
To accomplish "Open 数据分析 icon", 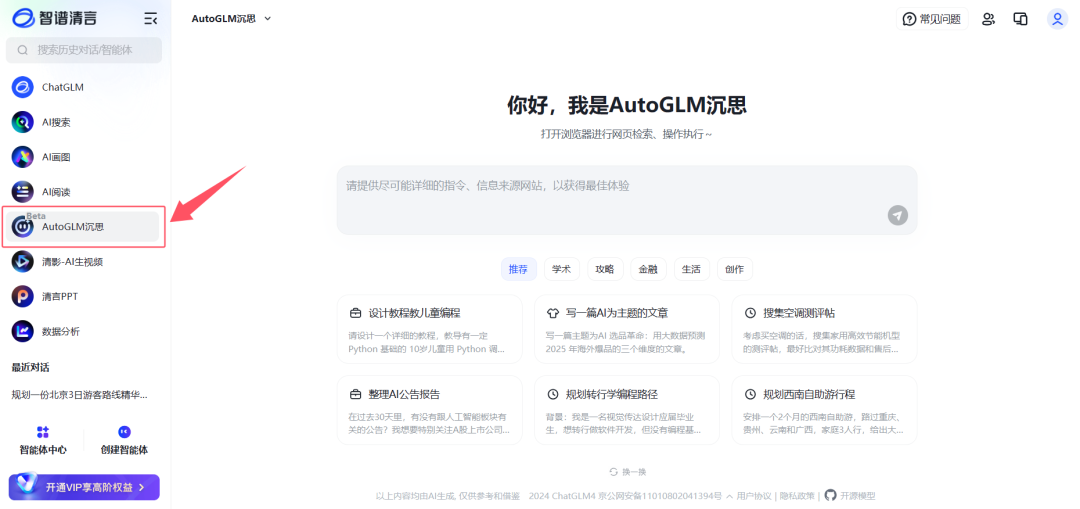I will point(23,331).
